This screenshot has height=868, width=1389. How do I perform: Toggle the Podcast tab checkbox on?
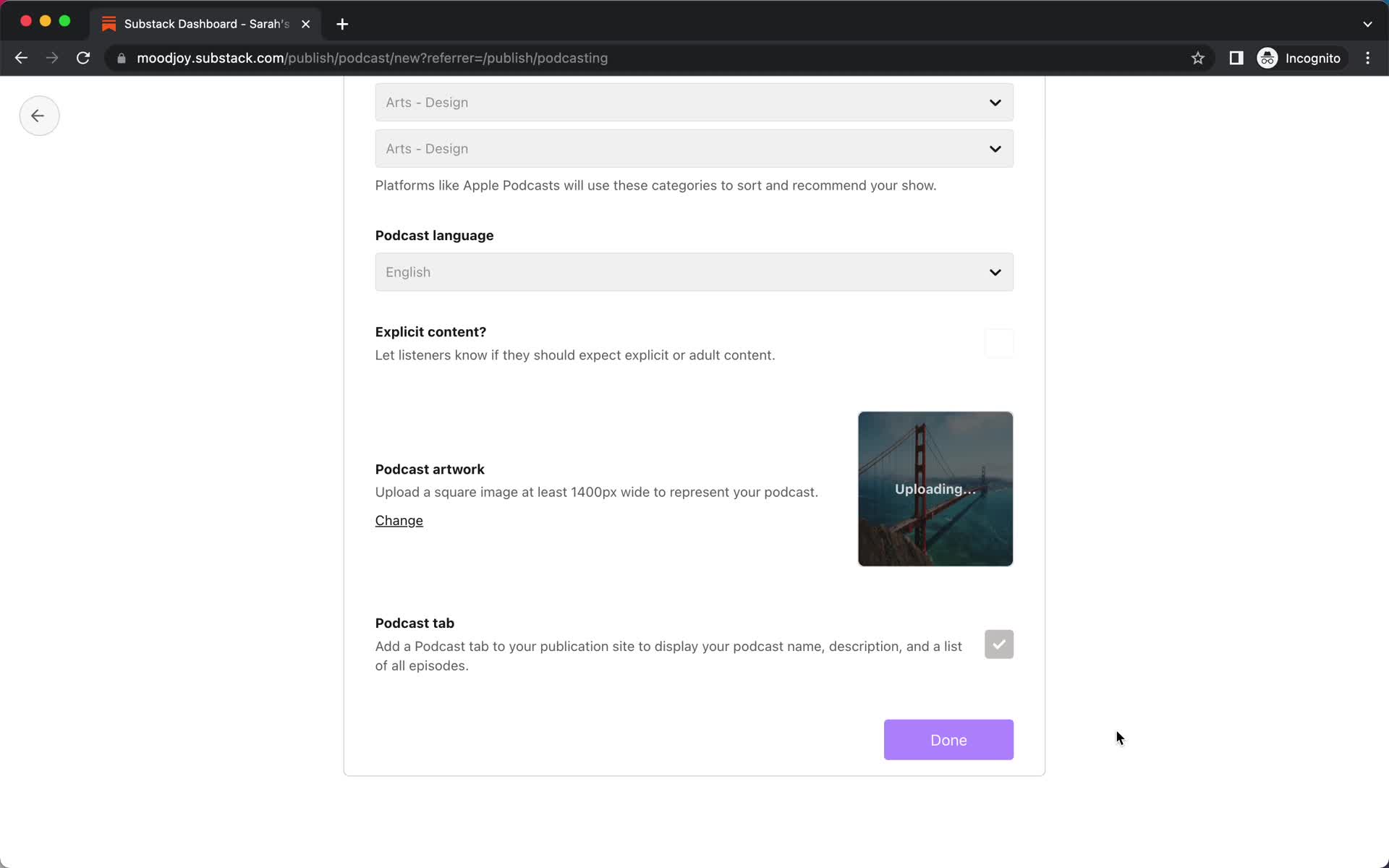[x=998, y=644]
